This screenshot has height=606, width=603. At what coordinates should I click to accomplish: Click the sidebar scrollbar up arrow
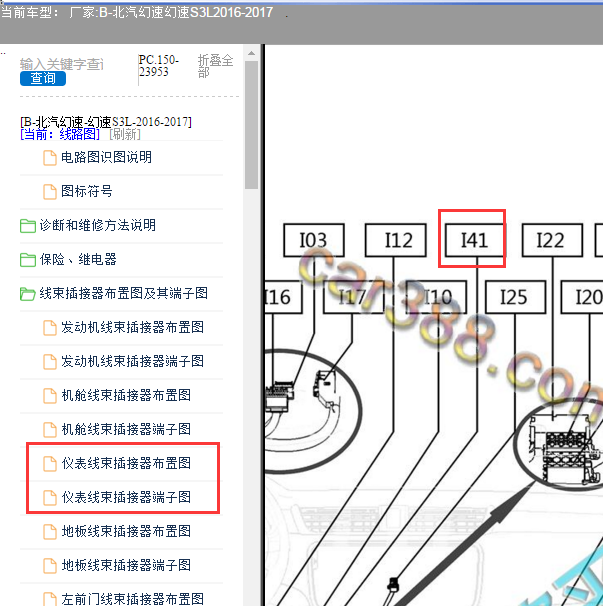[251, 53]
